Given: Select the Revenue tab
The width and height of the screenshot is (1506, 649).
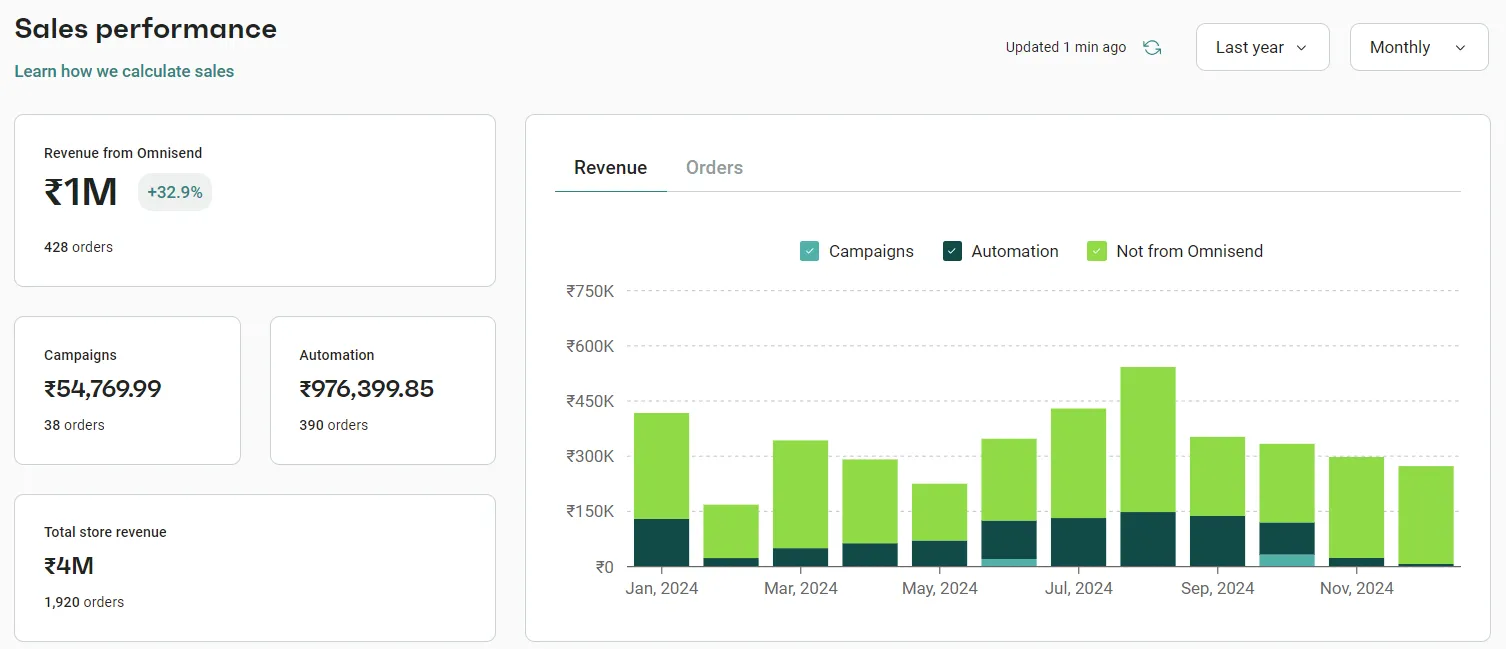Looking at the screenshot, I should click(x=610, y=168).
